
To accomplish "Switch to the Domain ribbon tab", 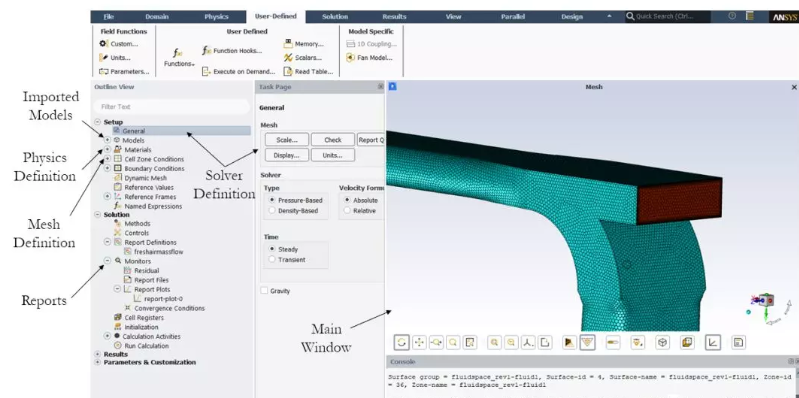I will click(157, 16).
